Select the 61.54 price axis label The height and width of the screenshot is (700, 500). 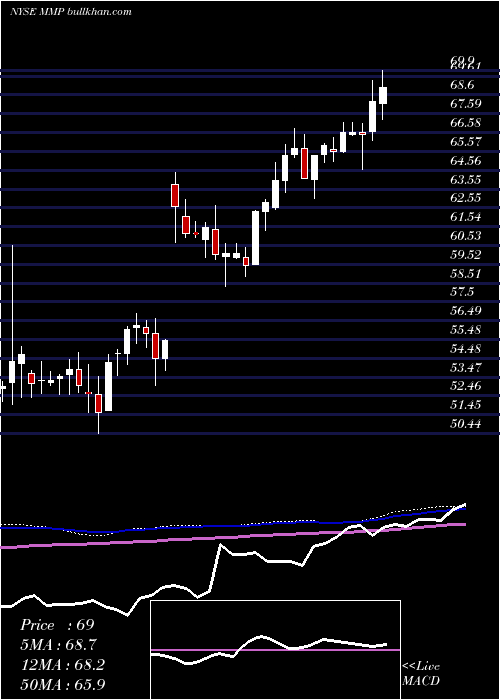point(466,217)
